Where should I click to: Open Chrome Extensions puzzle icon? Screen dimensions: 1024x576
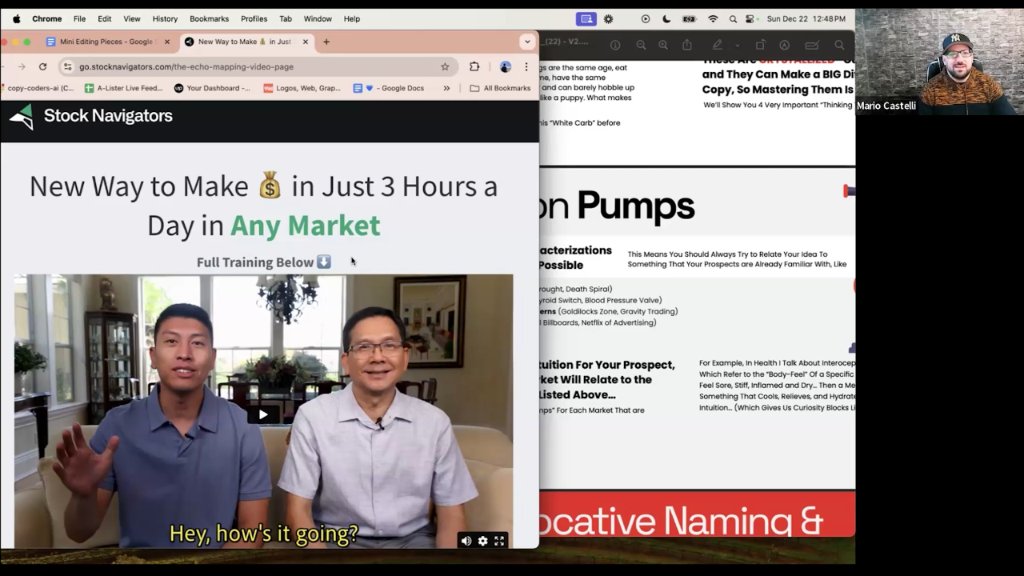pyautogui.click(x=474, y=67)
